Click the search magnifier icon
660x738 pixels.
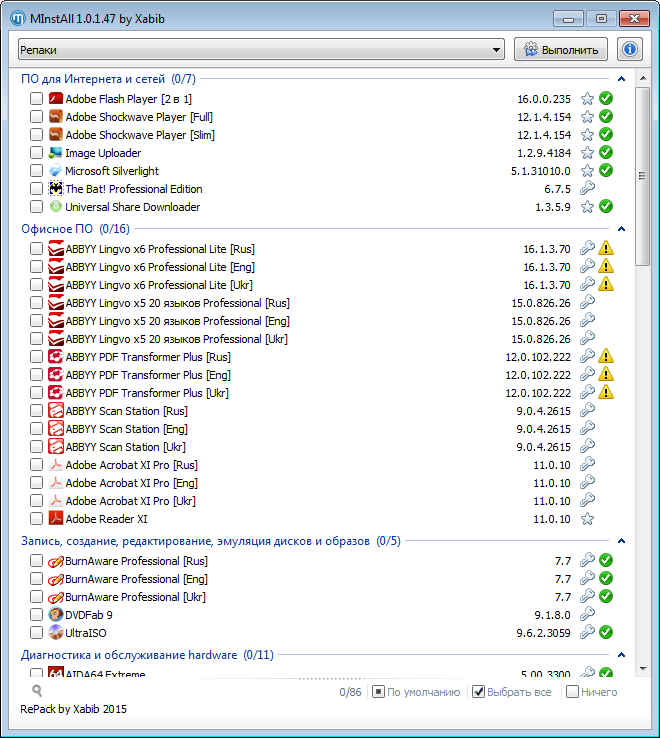tap(37, 691)
